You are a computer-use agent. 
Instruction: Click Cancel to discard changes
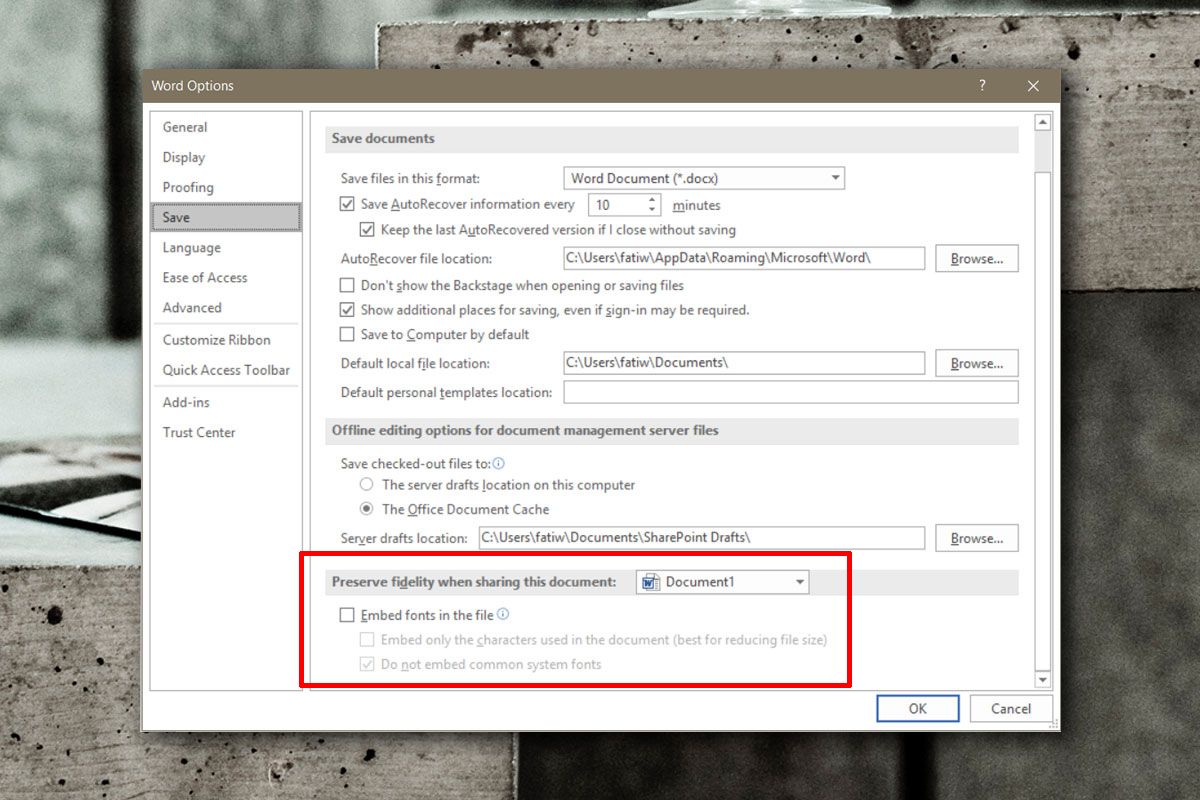coord(1010,708)
